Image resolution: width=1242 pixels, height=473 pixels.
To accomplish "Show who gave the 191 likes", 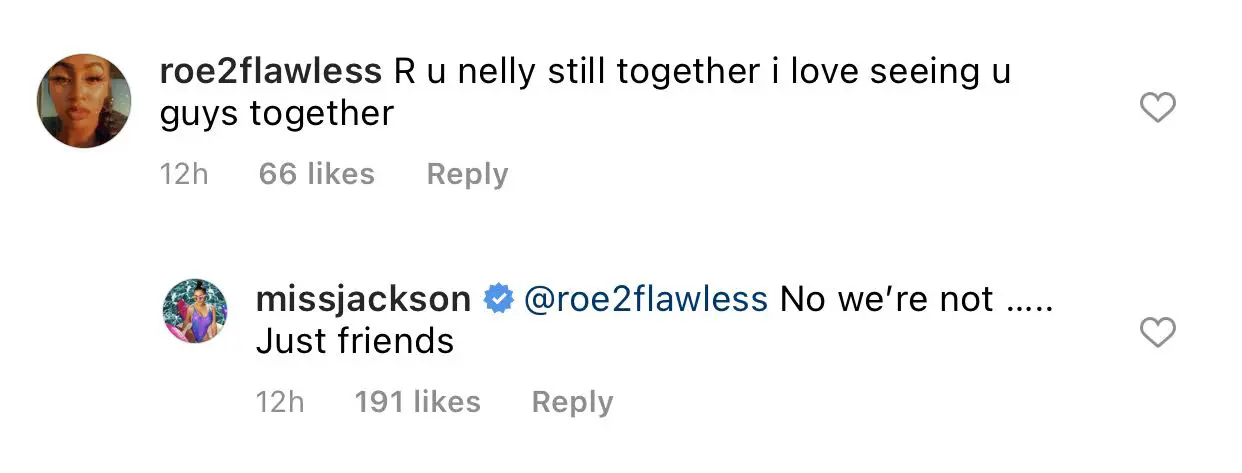I will [417, 402].
